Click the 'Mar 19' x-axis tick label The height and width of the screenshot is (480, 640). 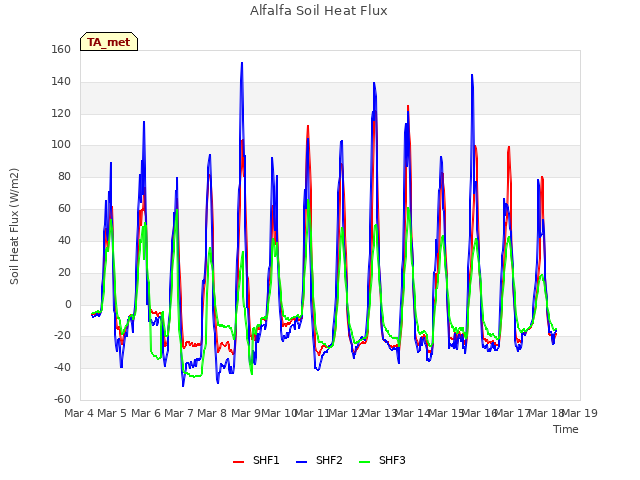tap(580, 413)
